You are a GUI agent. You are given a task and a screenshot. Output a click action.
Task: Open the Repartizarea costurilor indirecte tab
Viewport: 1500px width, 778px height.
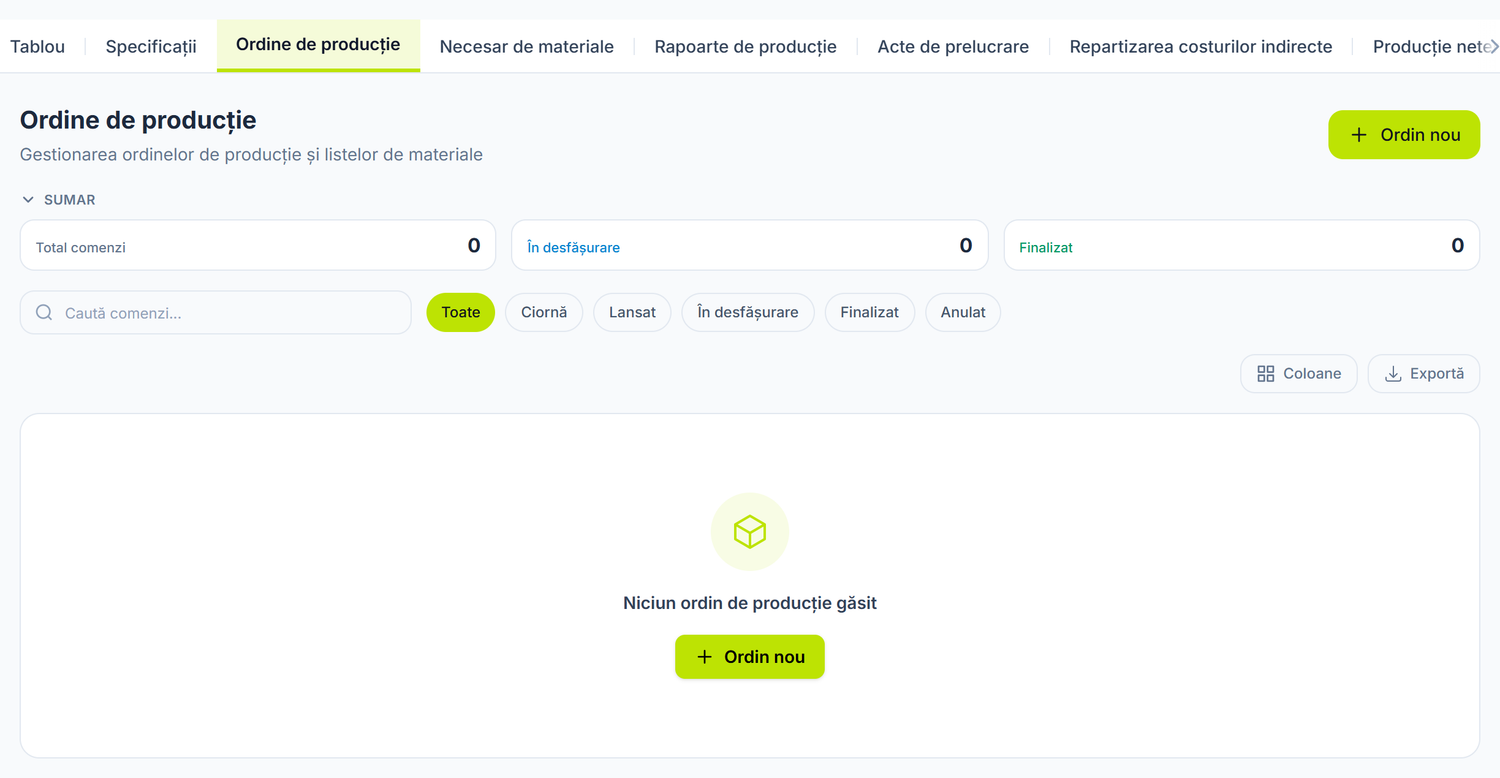coord(1201,46)
